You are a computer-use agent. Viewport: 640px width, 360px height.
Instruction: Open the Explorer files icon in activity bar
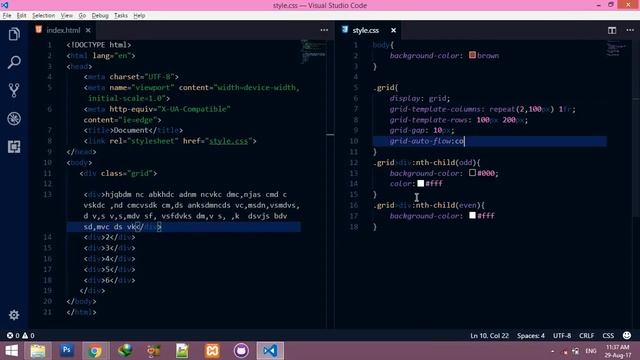14,34
